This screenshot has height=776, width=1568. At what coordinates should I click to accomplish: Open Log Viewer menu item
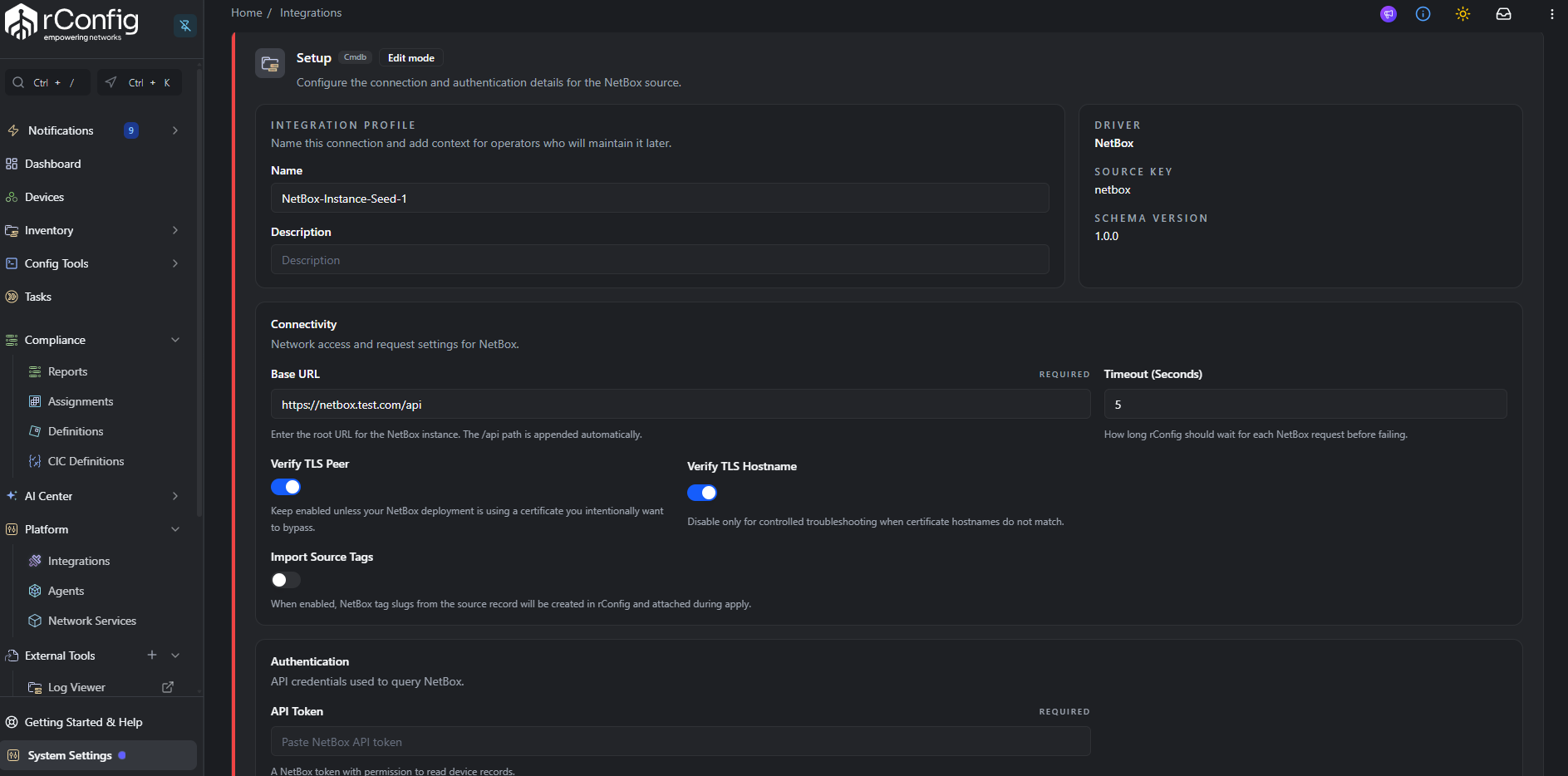click(76, 687)
